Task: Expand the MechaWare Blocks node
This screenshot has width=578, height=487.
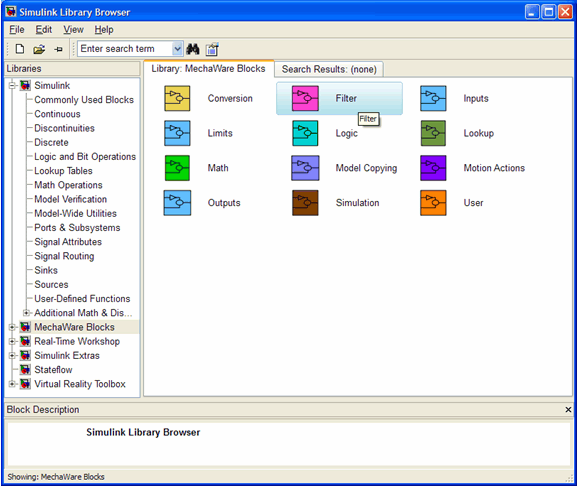Action: 12,327
